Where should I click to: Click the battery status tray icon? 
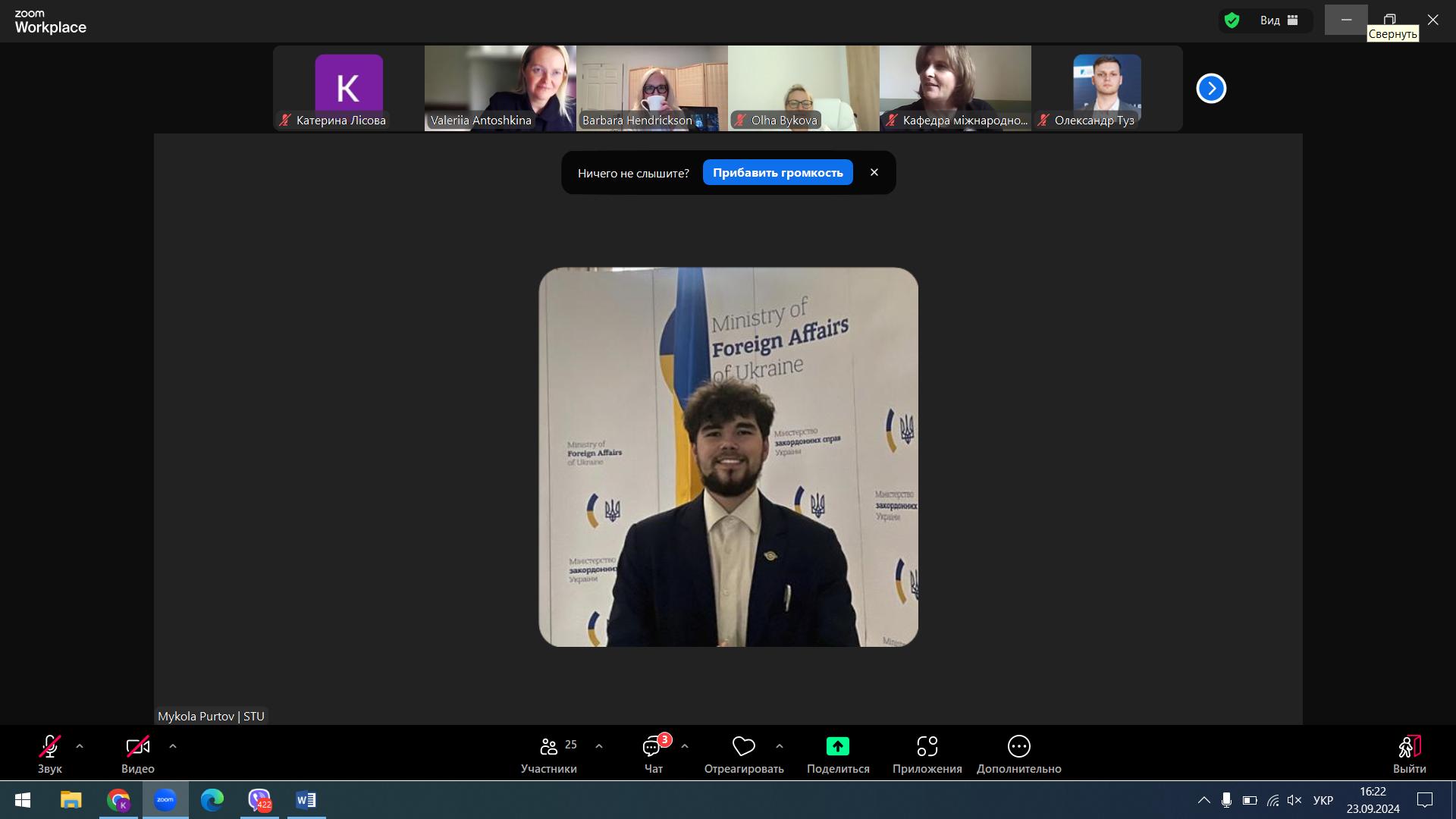click(x=1250, y=800)
